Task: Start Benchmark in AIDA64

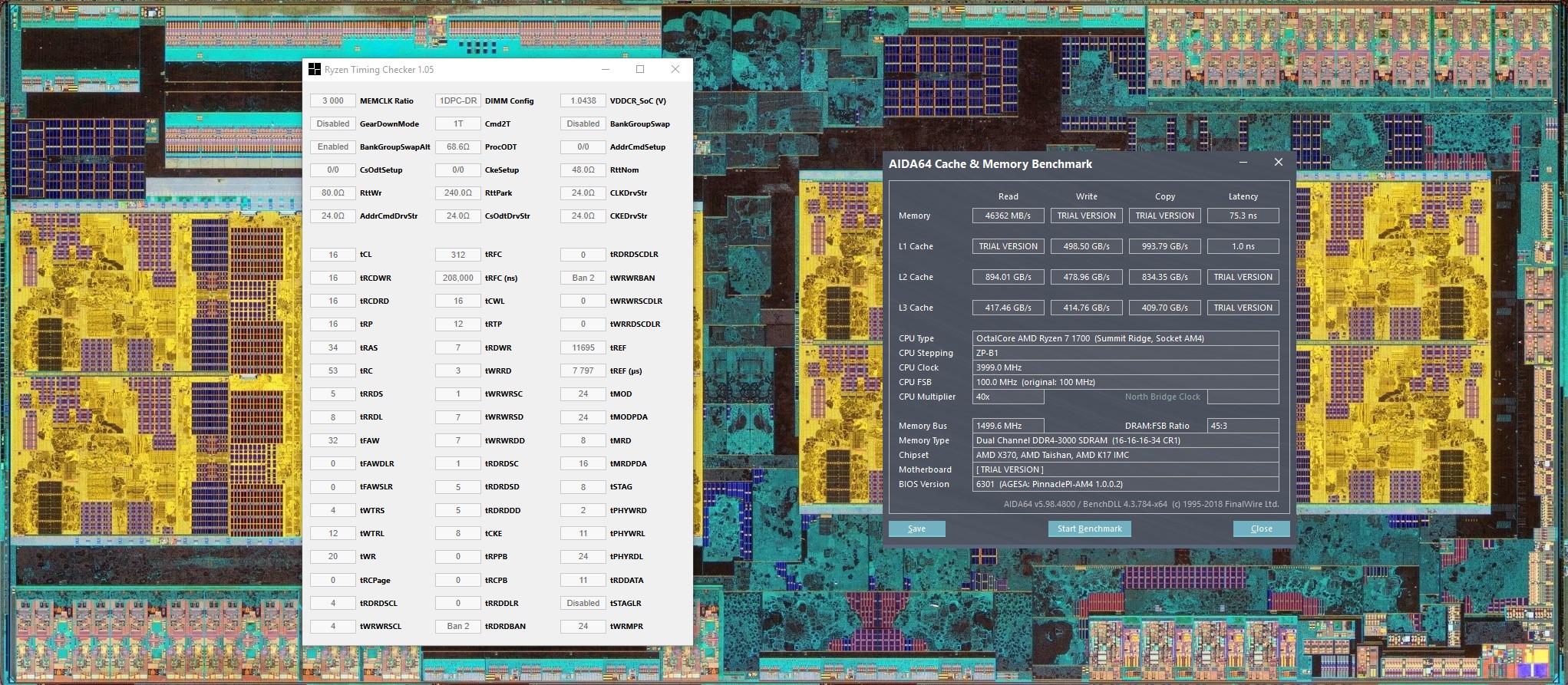Action: click(x=1089, y=529)
